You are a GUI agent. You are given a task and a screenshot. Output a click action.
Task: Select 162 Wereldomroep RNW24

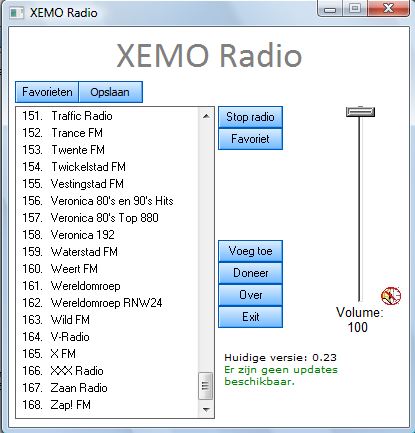107,303
